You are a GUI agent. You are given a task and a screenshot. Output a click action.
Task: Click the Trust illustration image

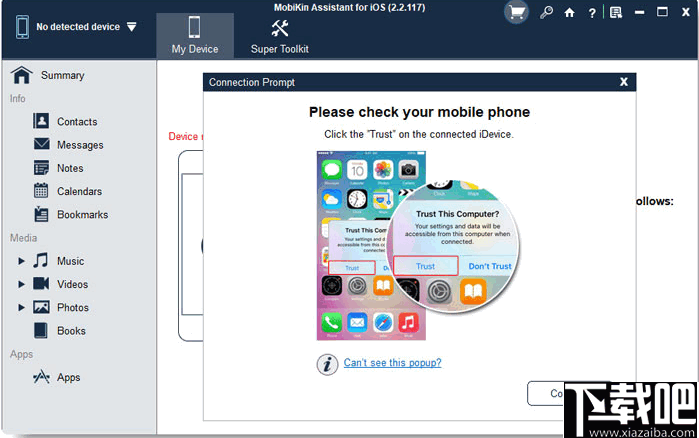(x=418, y=246)
